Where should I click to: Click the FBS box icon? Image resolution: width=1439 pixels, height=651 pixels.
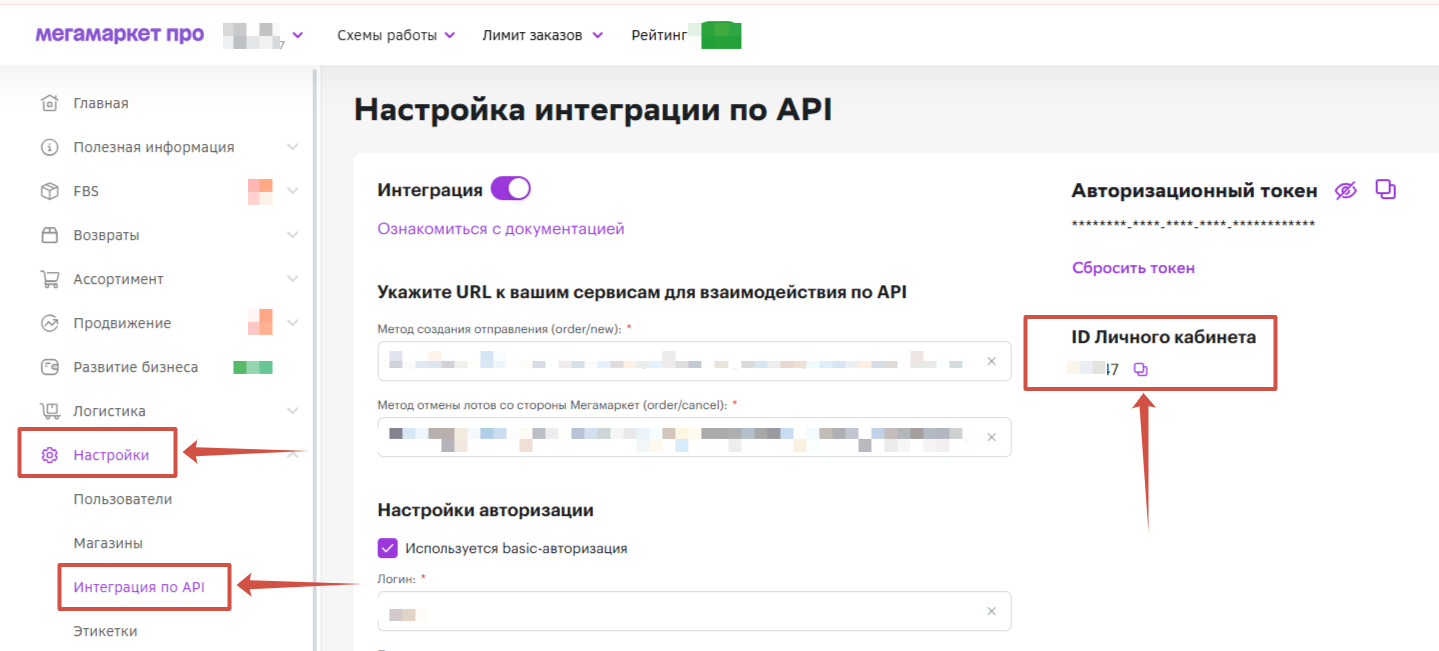(x=49, y=191)
